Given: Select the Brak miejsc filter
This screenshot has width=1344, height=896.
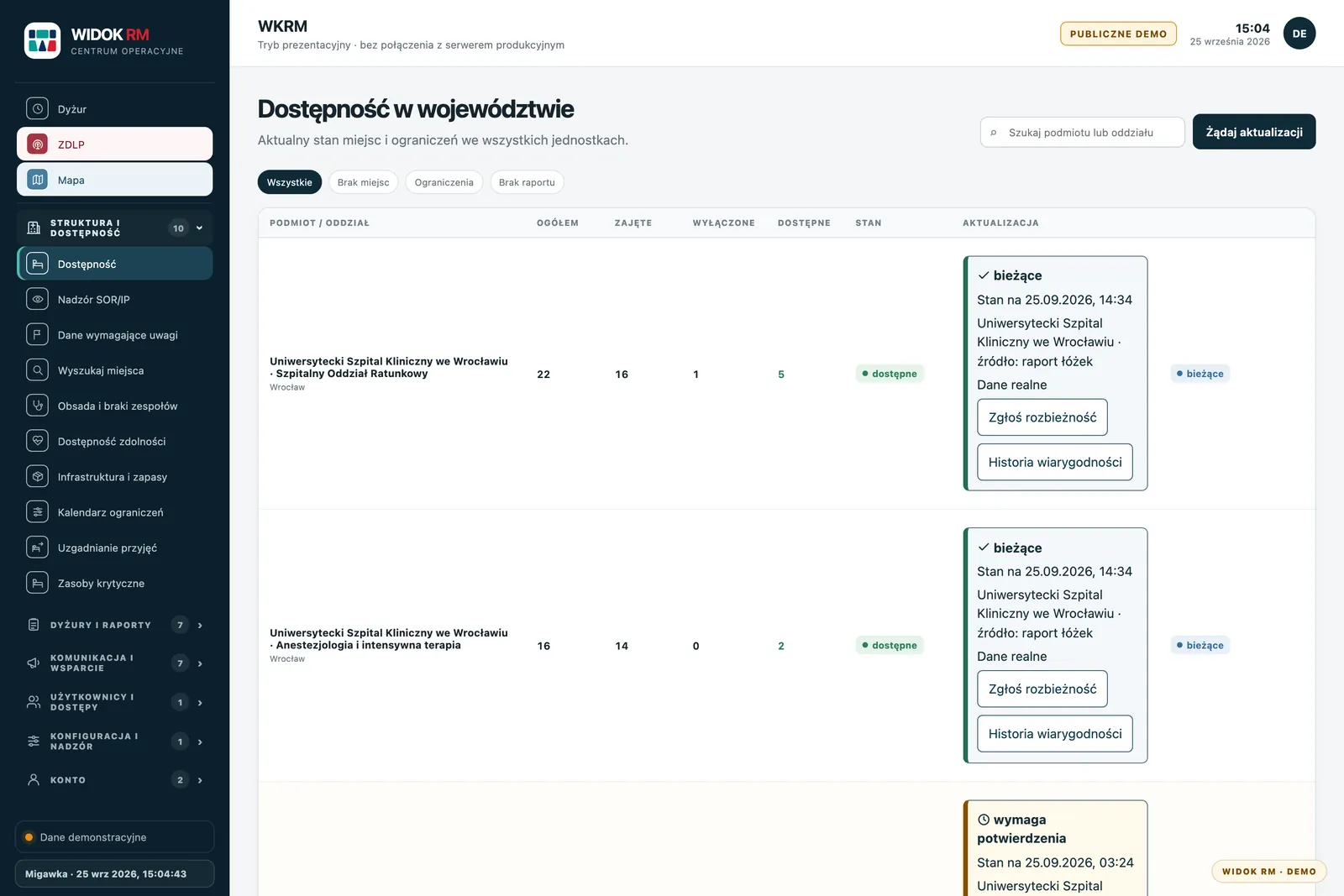Looking at the screenshot, I should pyautogui.click(x=363, y=182).
